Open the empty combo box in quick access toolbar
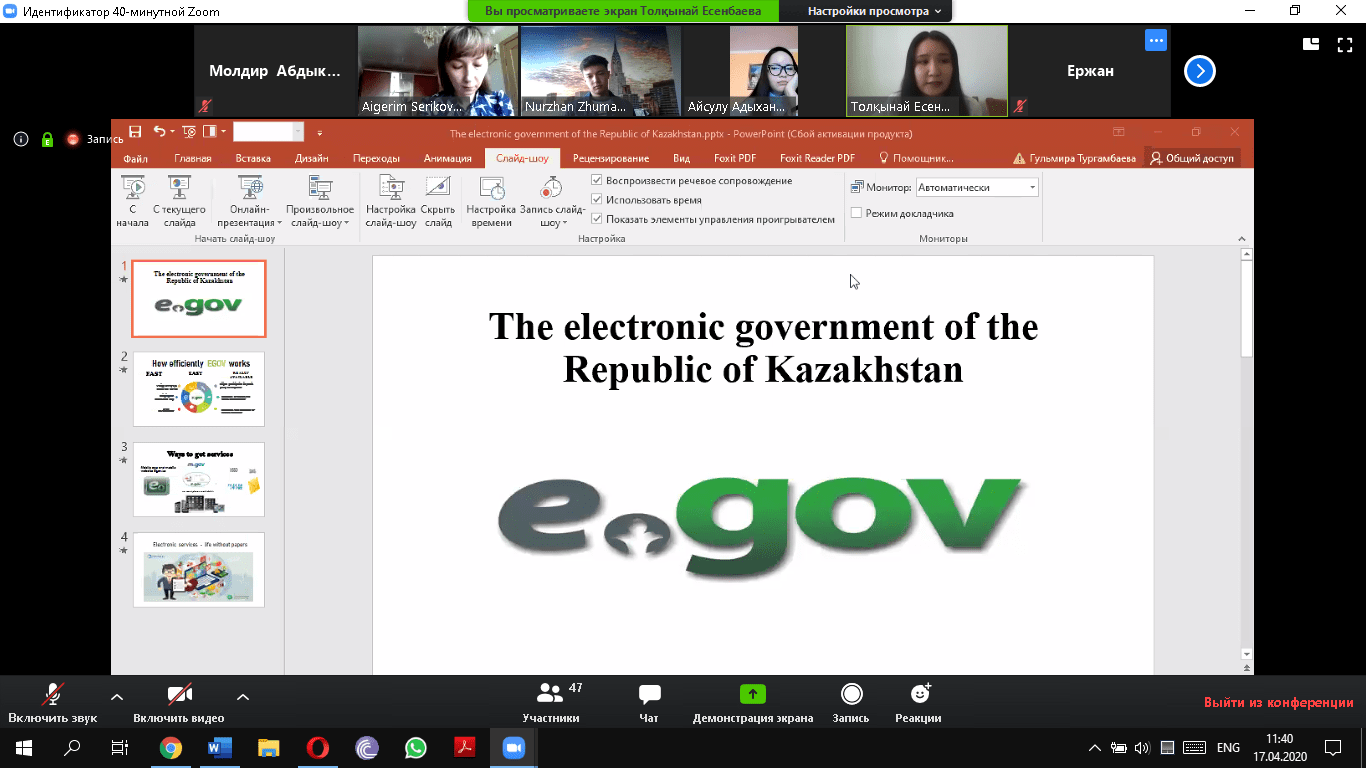1366x768 pixels. (x=268, y=131)
